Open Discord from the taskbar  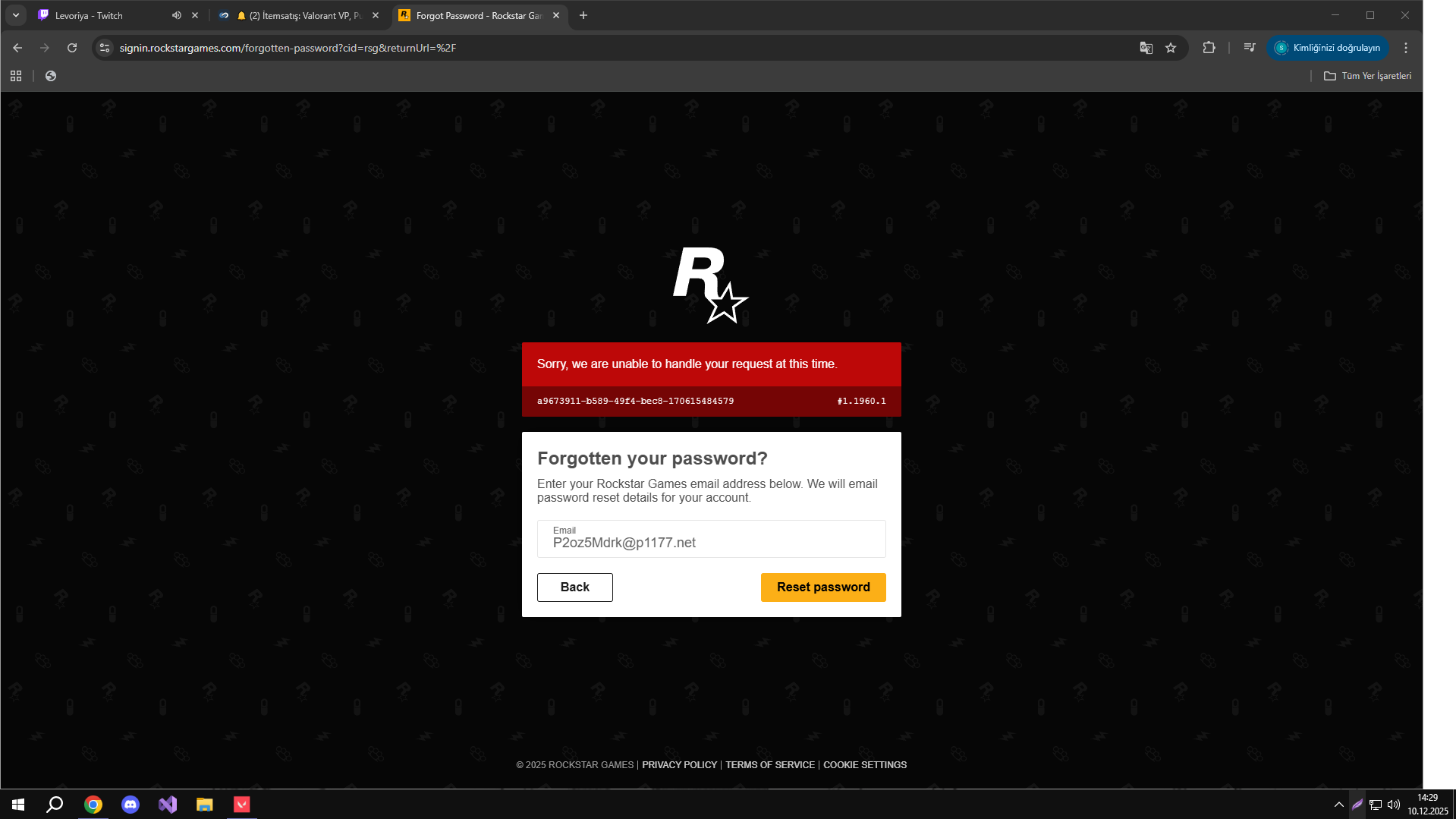(x=131, y=805)
